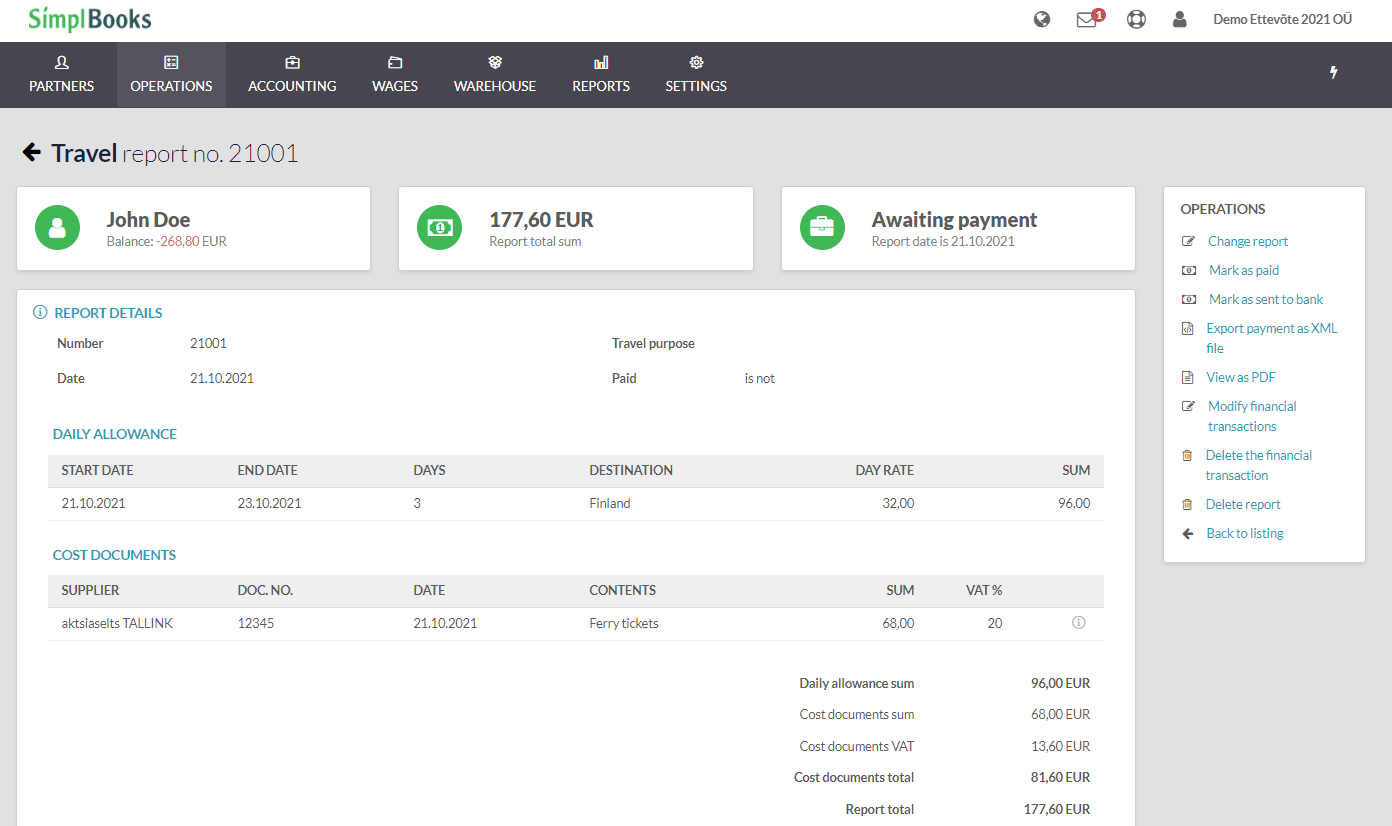Click the money icon beside Mark as paid

tap(1188, 270)
